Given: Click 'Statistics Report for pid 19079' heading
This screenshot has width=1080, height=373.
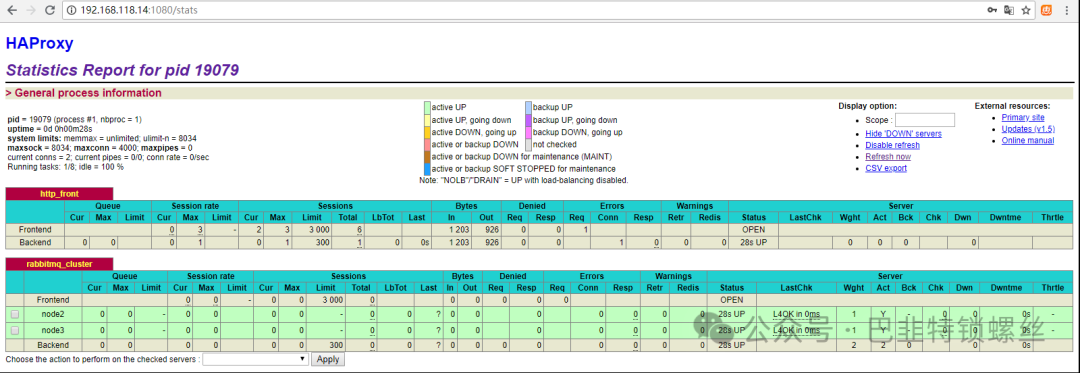Looking at the screenshot, I should click(123, 70).
